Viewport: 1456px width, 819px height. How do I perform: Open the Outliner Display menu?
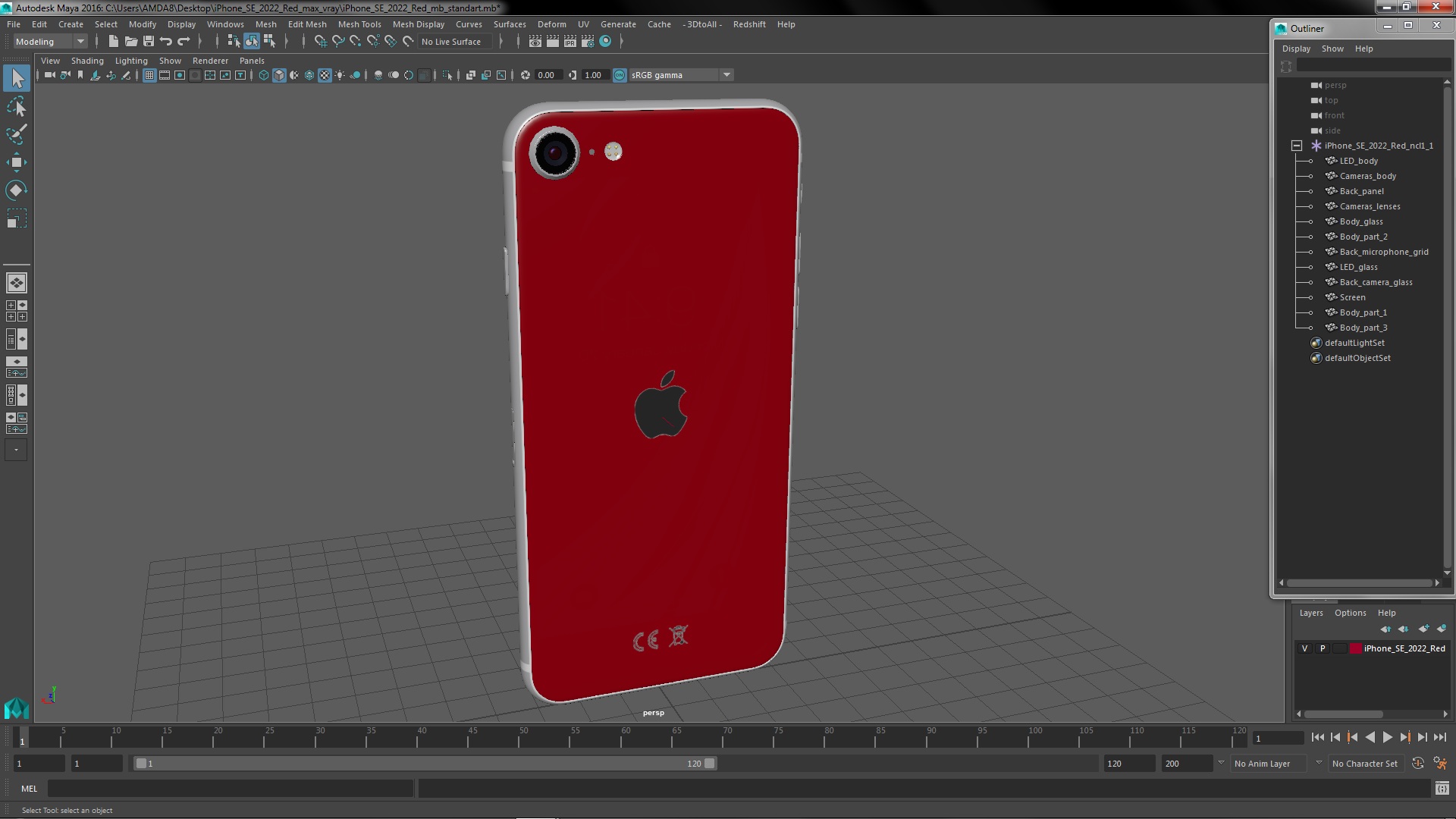[x=1296, y=49]
